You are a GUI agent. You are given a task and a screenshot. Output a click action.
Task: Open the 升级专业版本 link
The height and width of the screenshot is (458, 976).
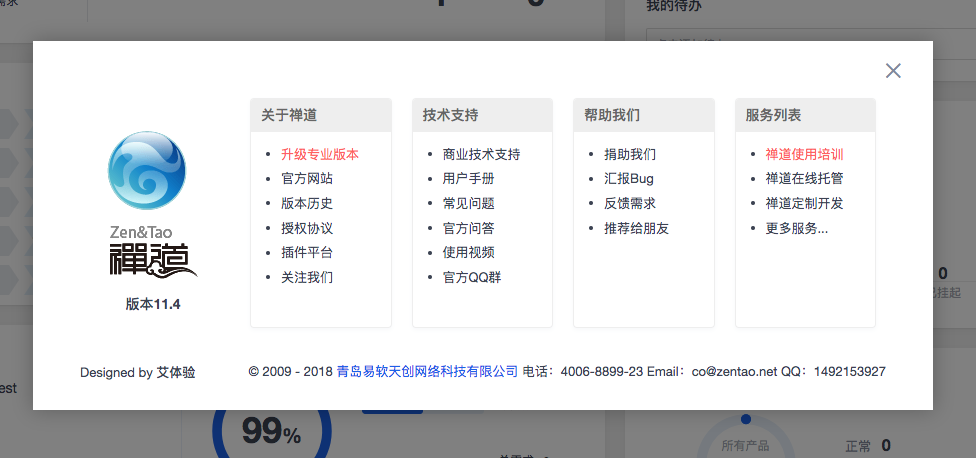pyautogui.click(x=319, y=154)
